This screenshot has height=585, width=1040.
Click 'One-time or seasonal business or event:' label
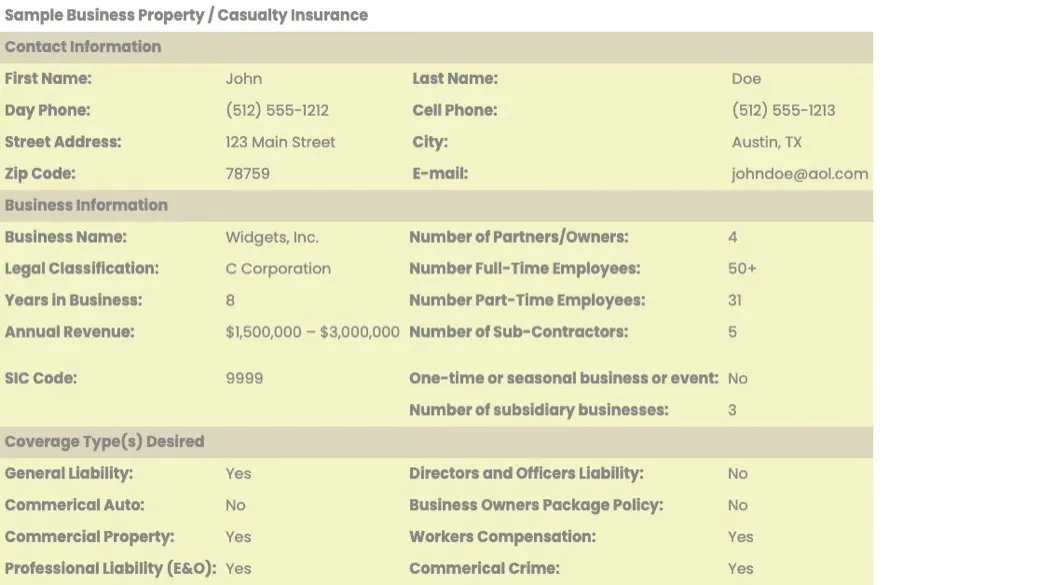coord(563,378)
